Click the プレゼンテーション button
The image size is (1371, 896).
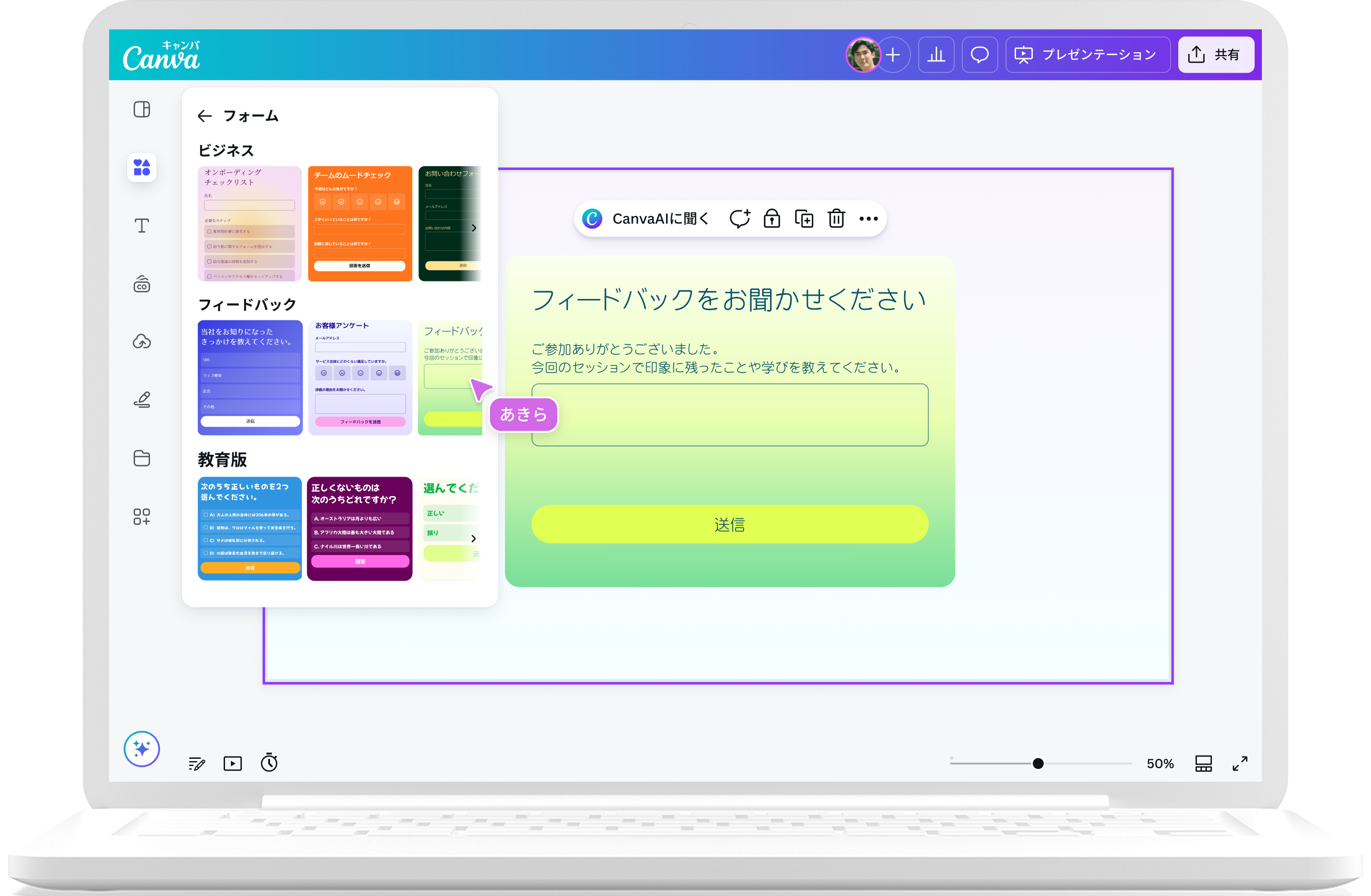click(1088, 55)
